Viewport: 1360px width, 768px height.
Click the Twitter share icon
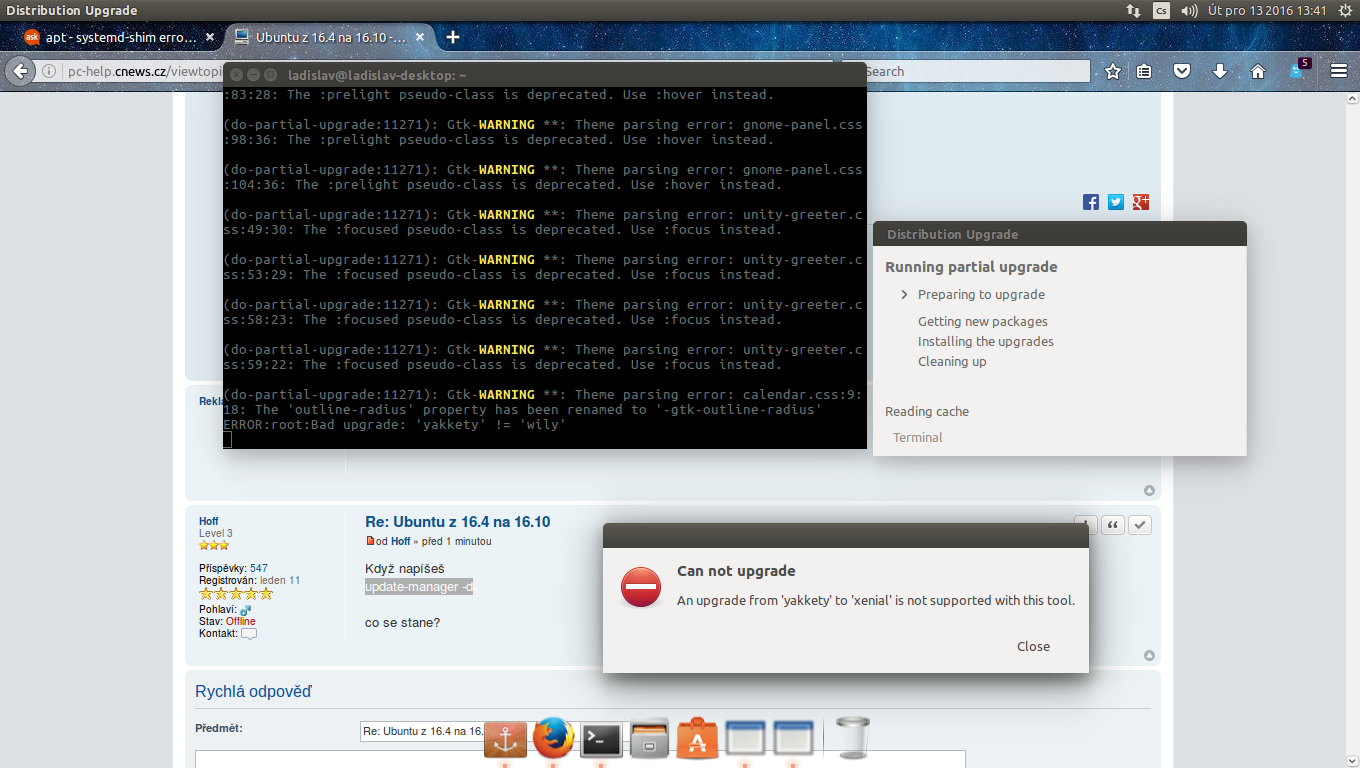[x=1115, y=202]
